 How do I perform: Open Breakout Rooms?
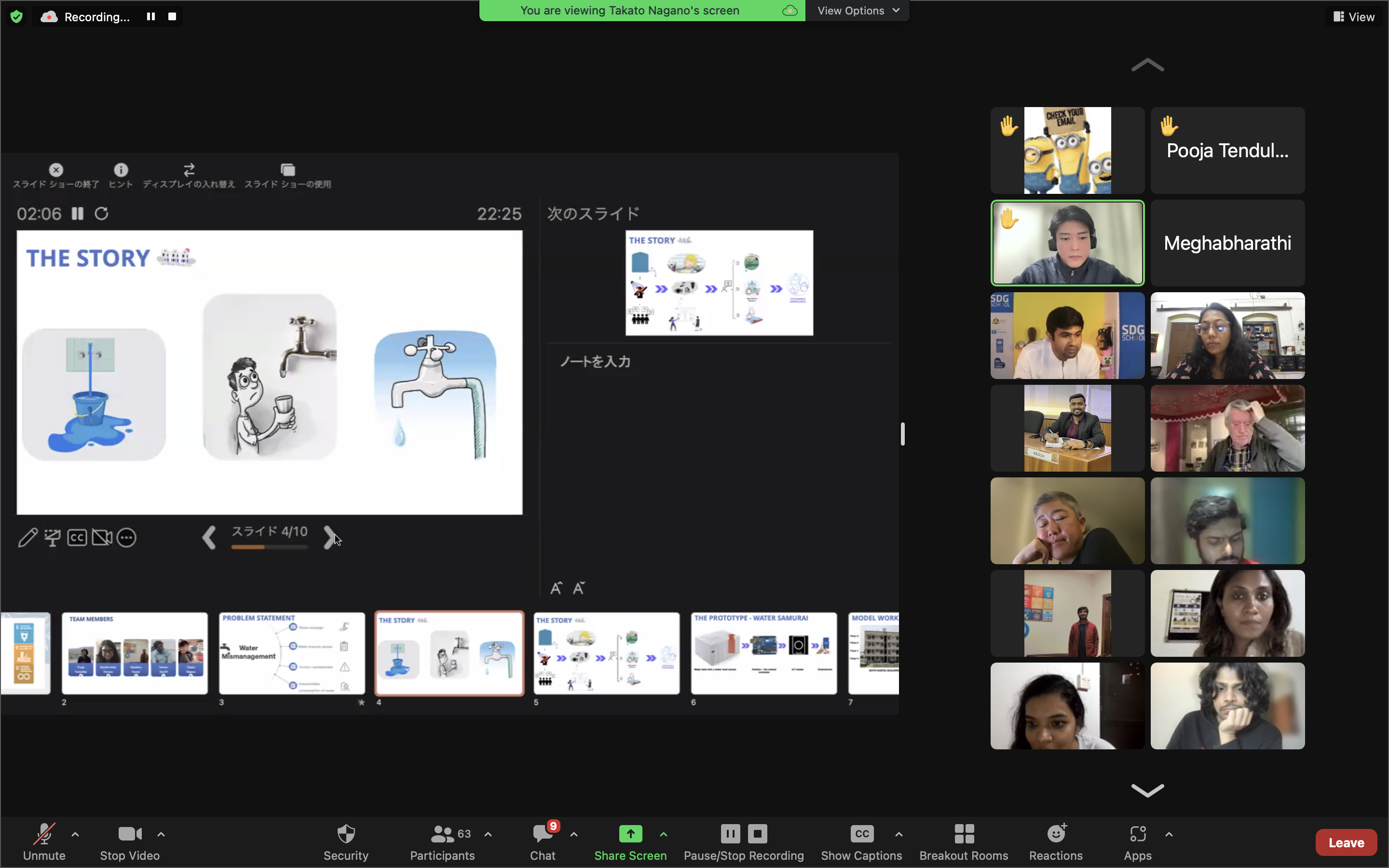[x=963, y=841]
